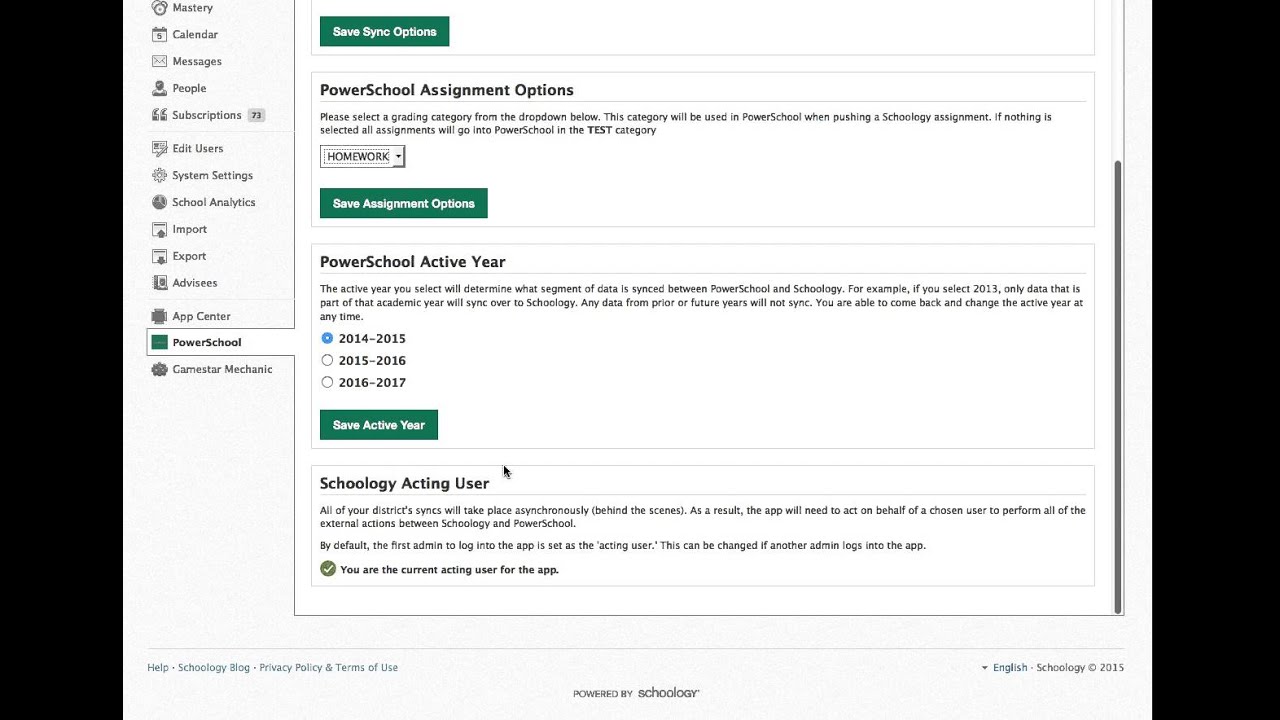Click the Gamestar Mechanic gear icon
Viewport: 1280px width, 720px height.
pos(159,369)
